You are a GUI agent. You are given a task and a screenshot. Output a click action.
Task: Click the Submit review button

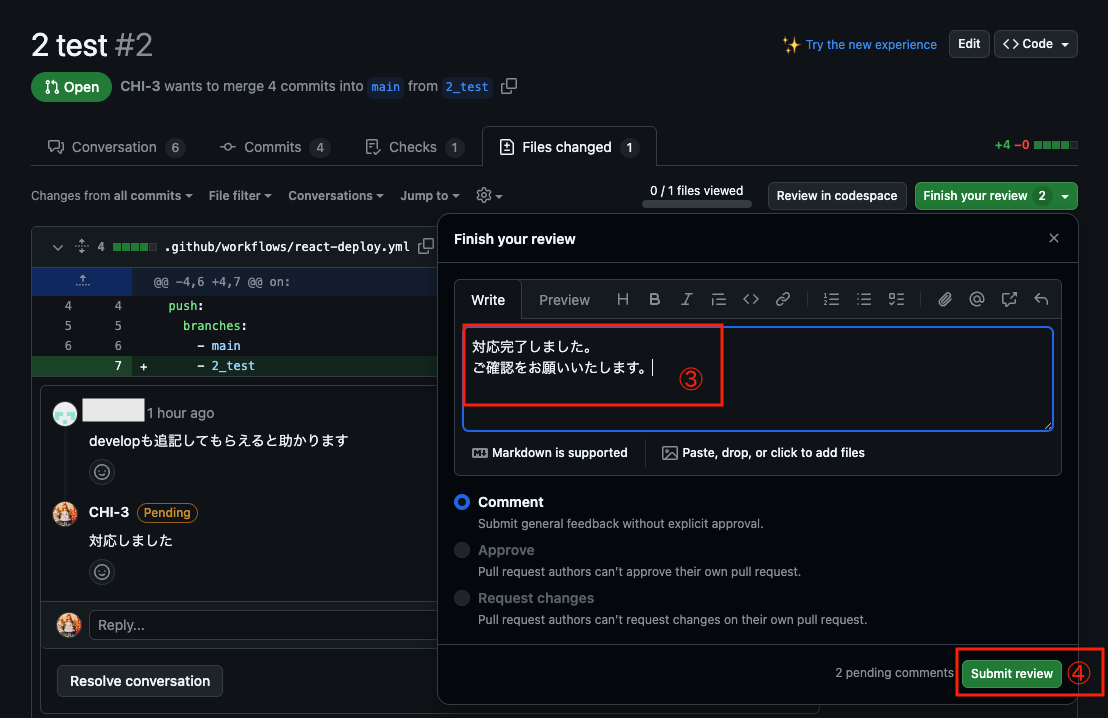pyautogui.click(x=1011, y=673)
